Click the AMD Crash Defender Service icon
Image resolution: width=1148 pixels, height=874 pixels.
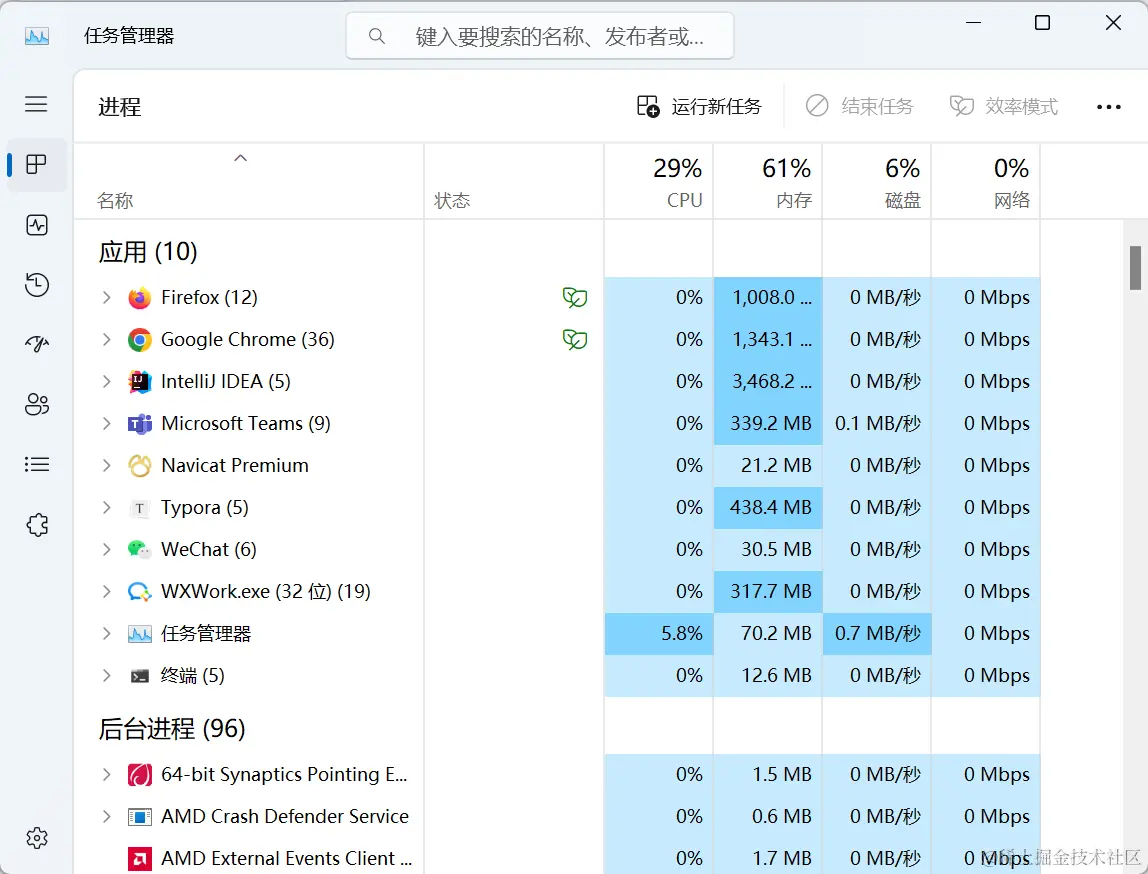pos(139,816)
